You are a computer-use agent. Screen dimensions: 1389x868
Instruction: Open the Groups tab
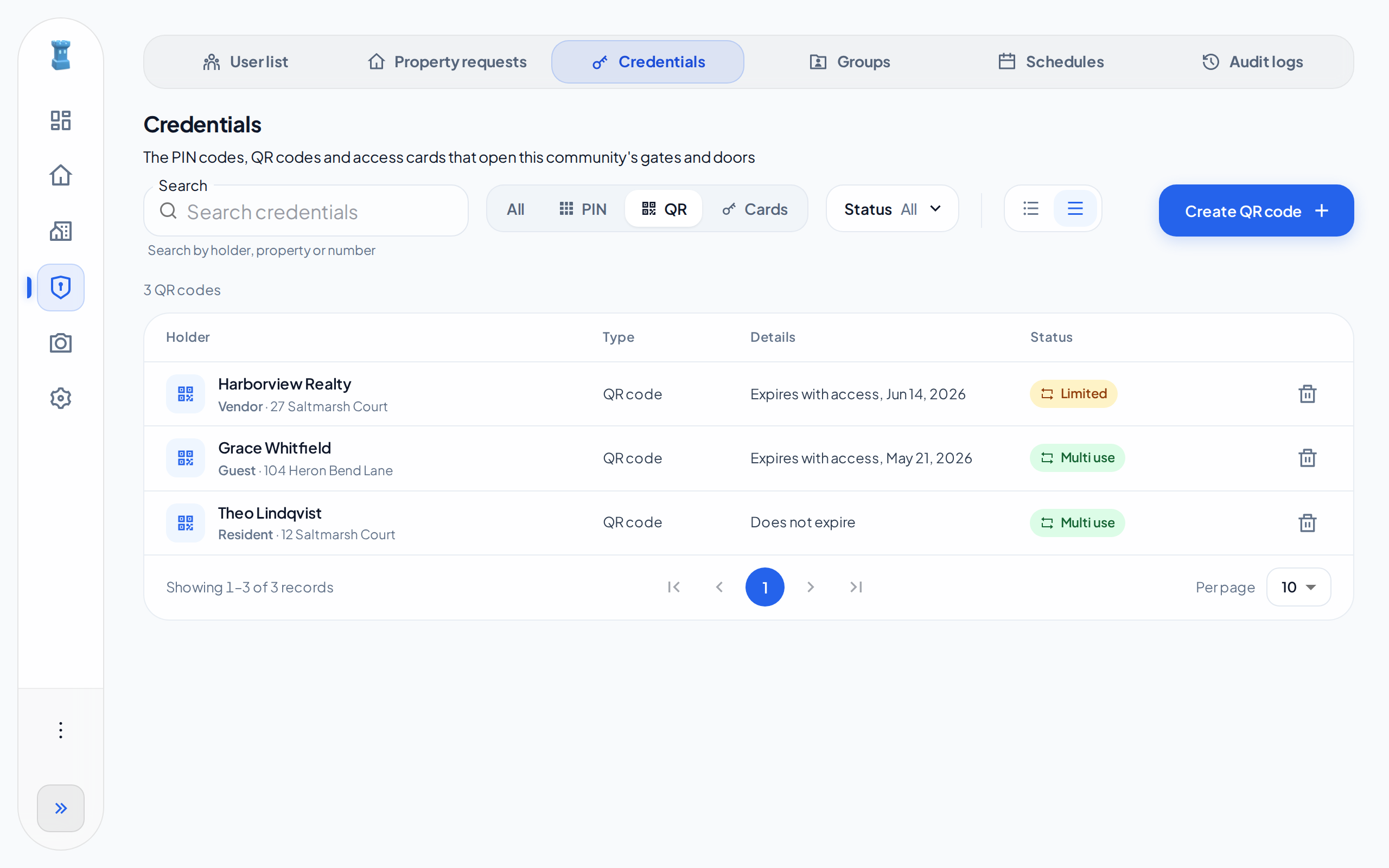coord(850,62)
